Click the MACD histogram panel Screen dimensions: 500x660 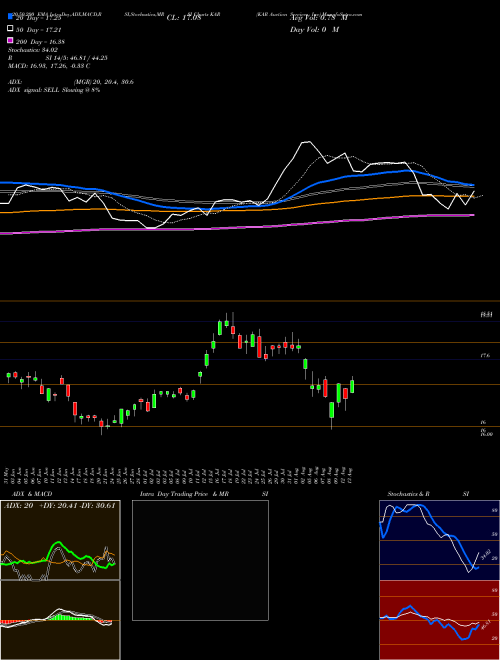click(60, 620)
